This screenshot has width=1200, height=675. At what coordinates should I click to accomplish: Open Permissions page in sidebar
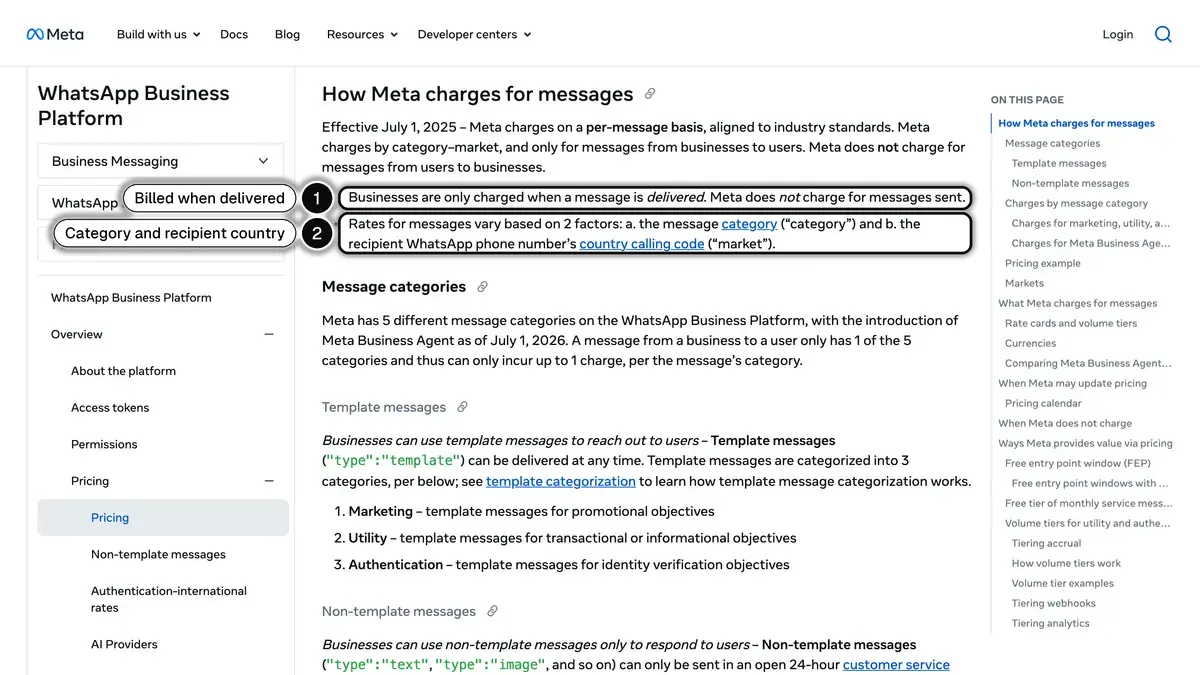coord(104,444)
